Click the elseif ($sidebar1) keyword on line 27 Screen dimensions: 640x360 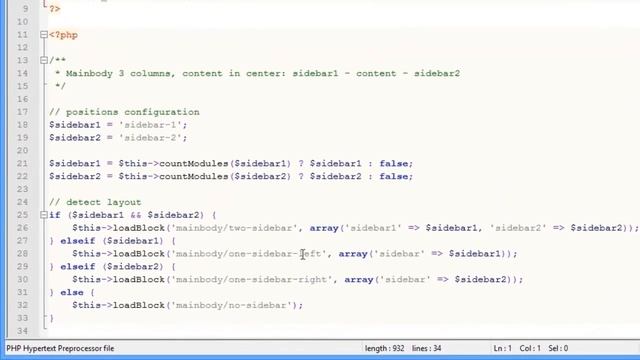click(x=78, y=241)
